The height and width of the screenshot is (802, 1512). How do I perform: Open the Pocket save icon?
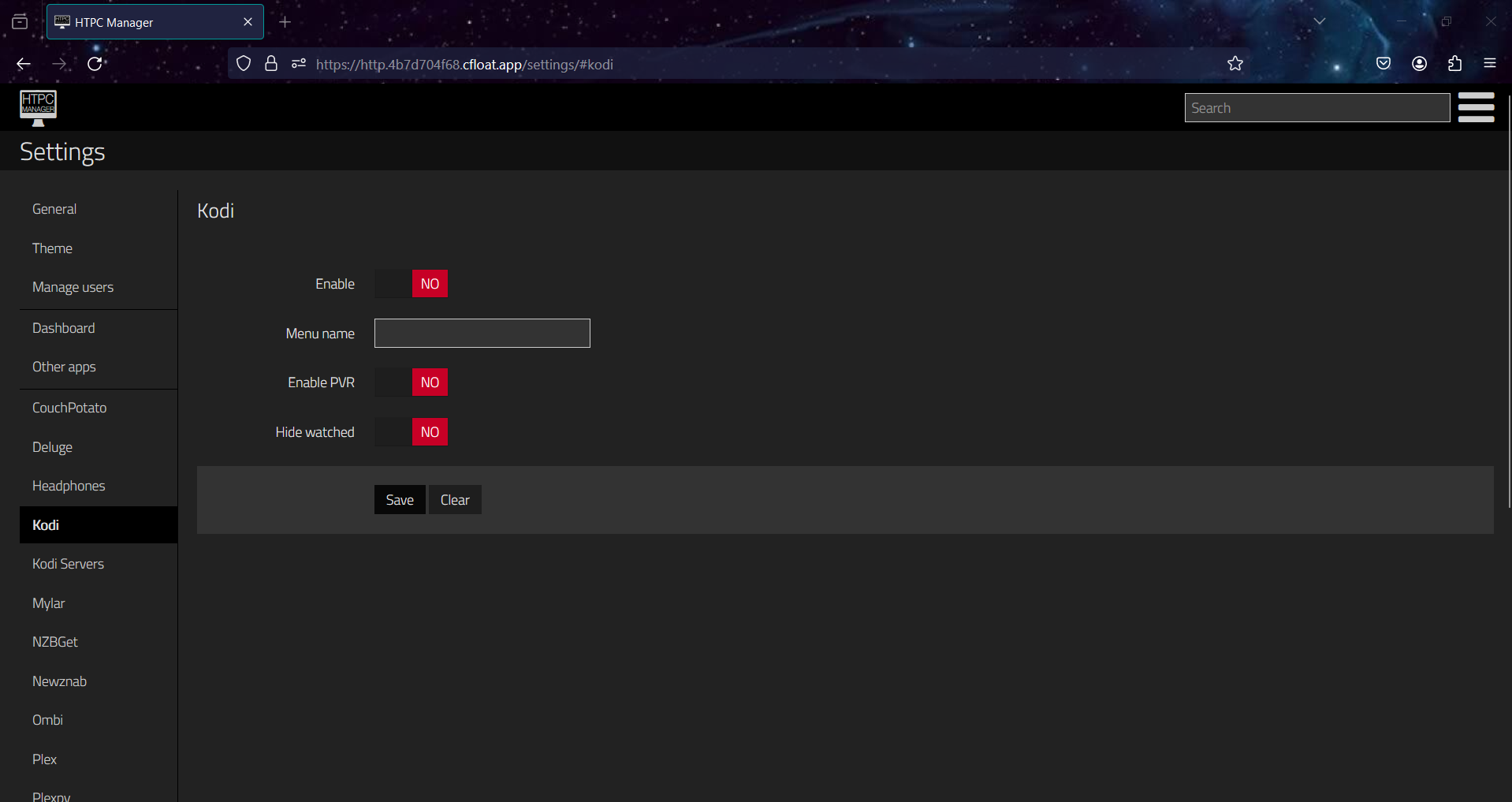1383,64
